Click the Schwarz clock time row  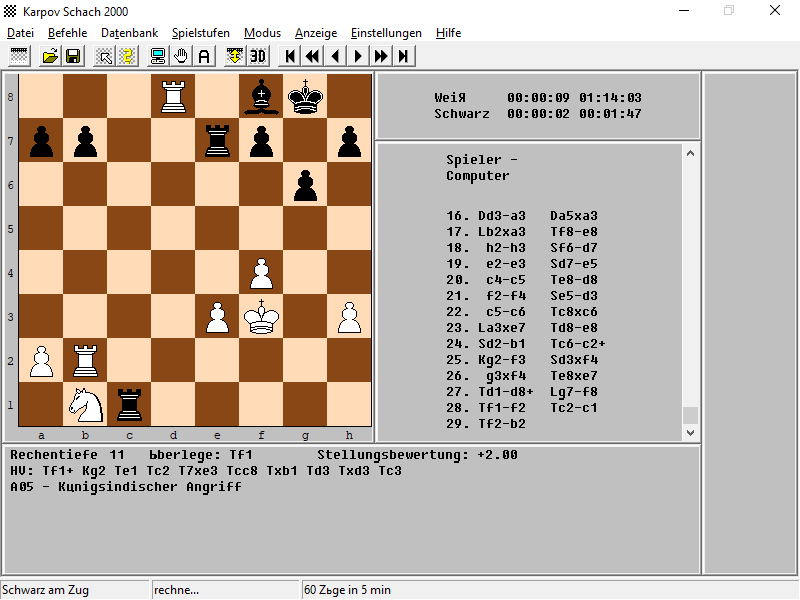[x=538, y=114]
